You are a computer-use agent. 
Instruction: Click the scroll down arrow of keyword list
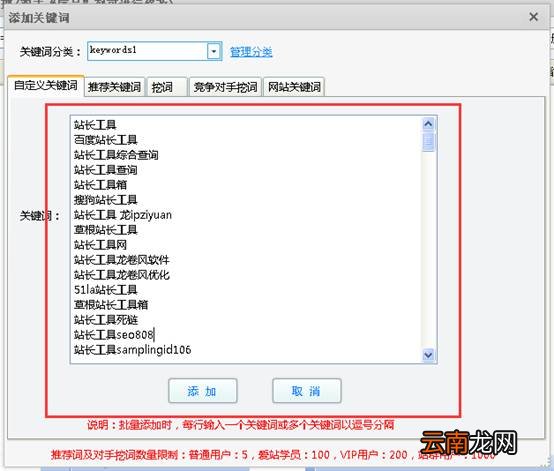pos(428,355)
